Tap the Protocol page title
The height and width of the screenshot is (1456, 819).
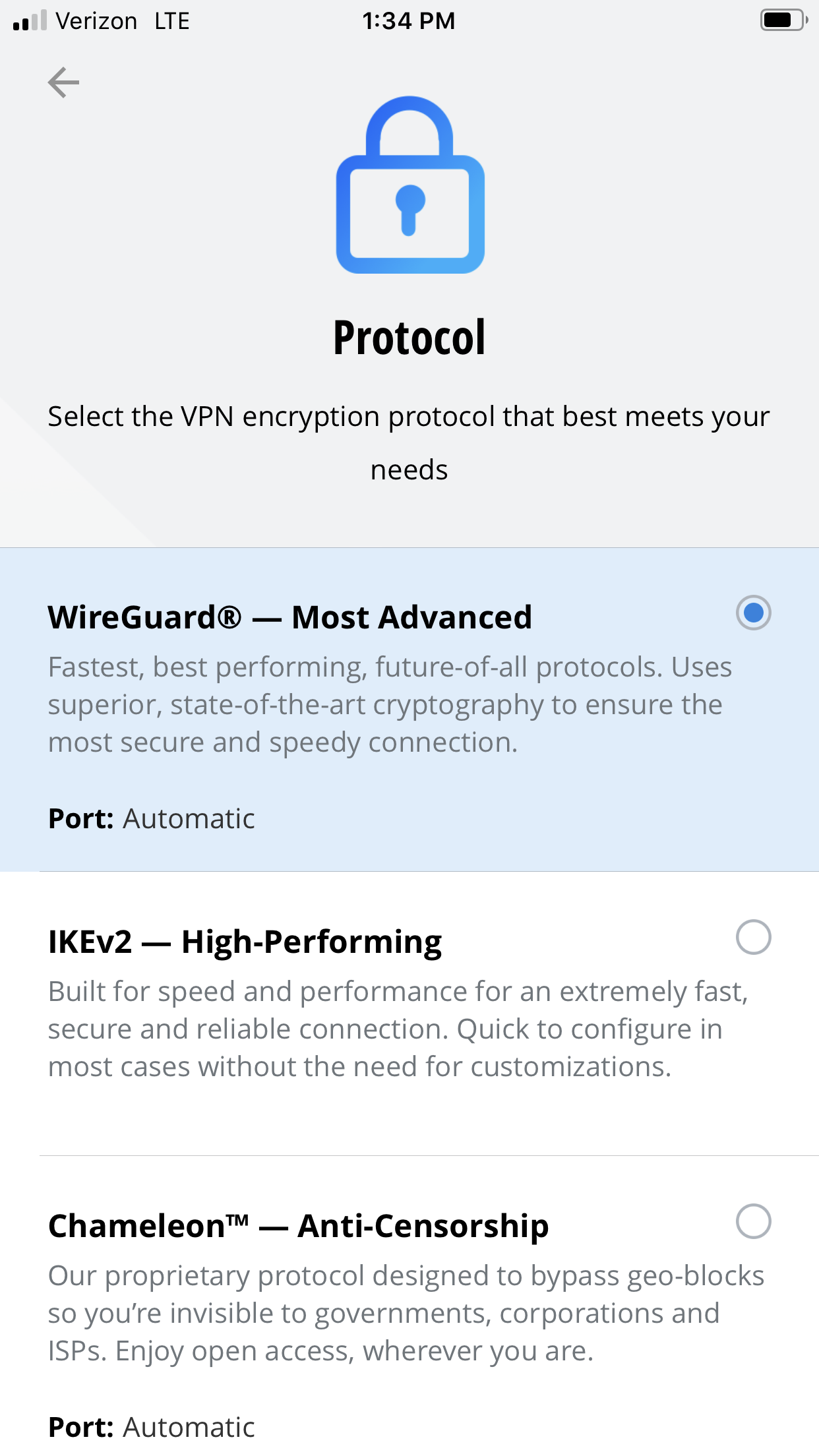[409, 338]
